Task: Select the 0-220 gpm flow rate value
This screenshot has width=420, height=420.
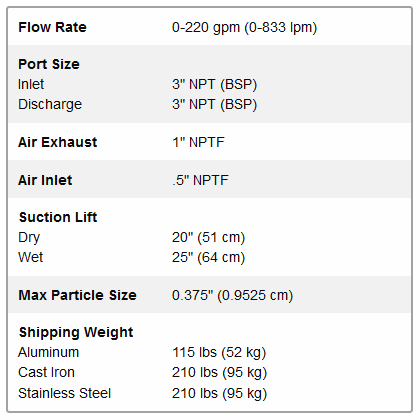Action: [244, 27]
